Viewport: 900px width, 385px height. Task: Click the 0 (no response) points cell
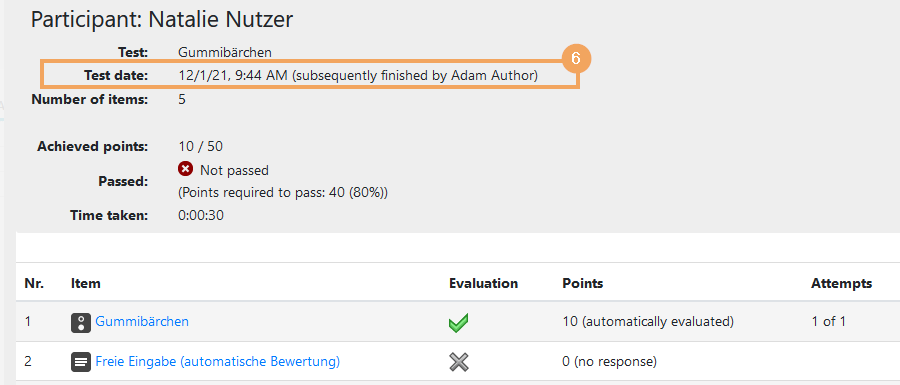click(x=610, y=361)
